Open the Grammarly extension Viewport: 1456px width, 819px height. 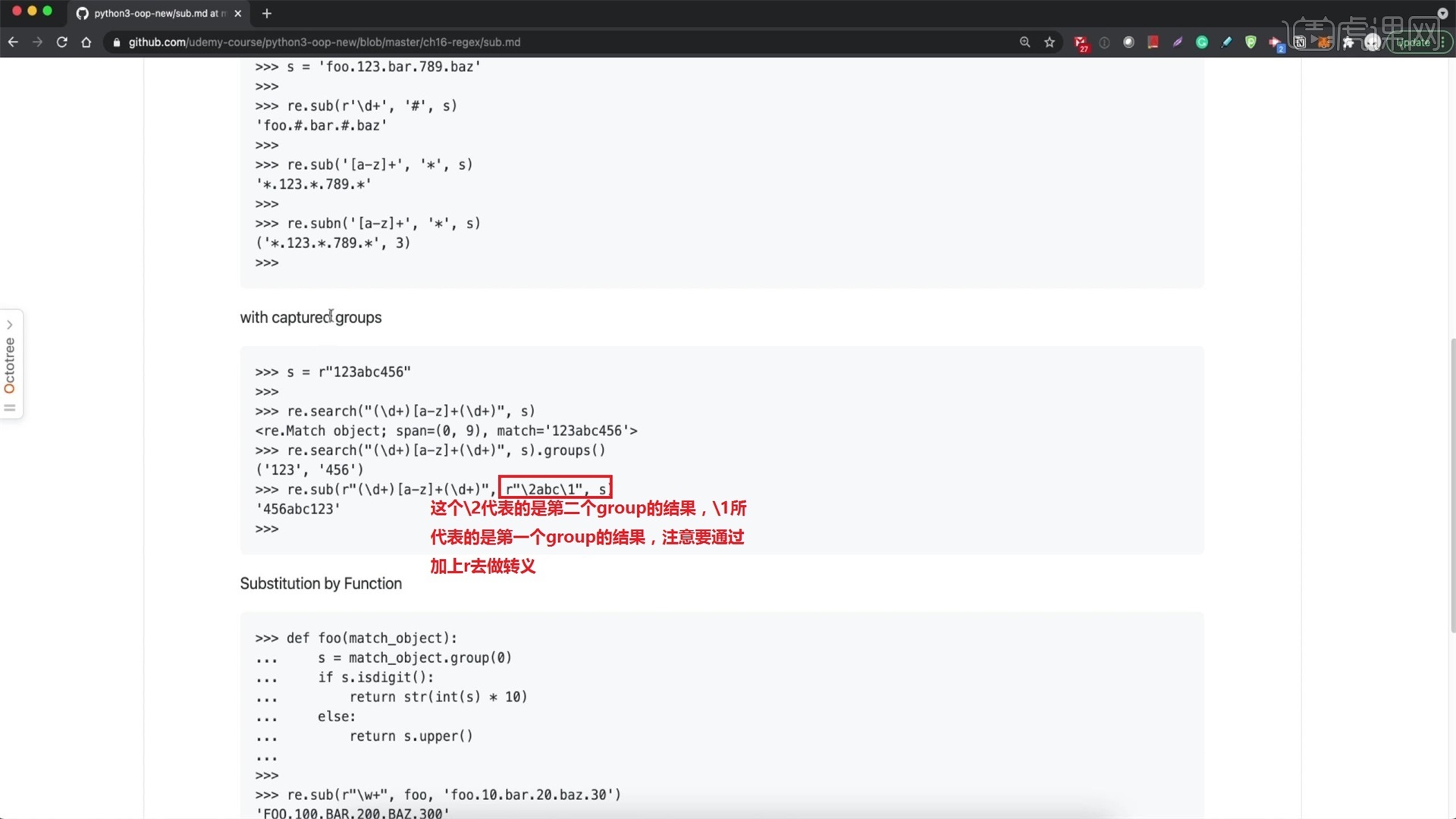click(1202, 42)
